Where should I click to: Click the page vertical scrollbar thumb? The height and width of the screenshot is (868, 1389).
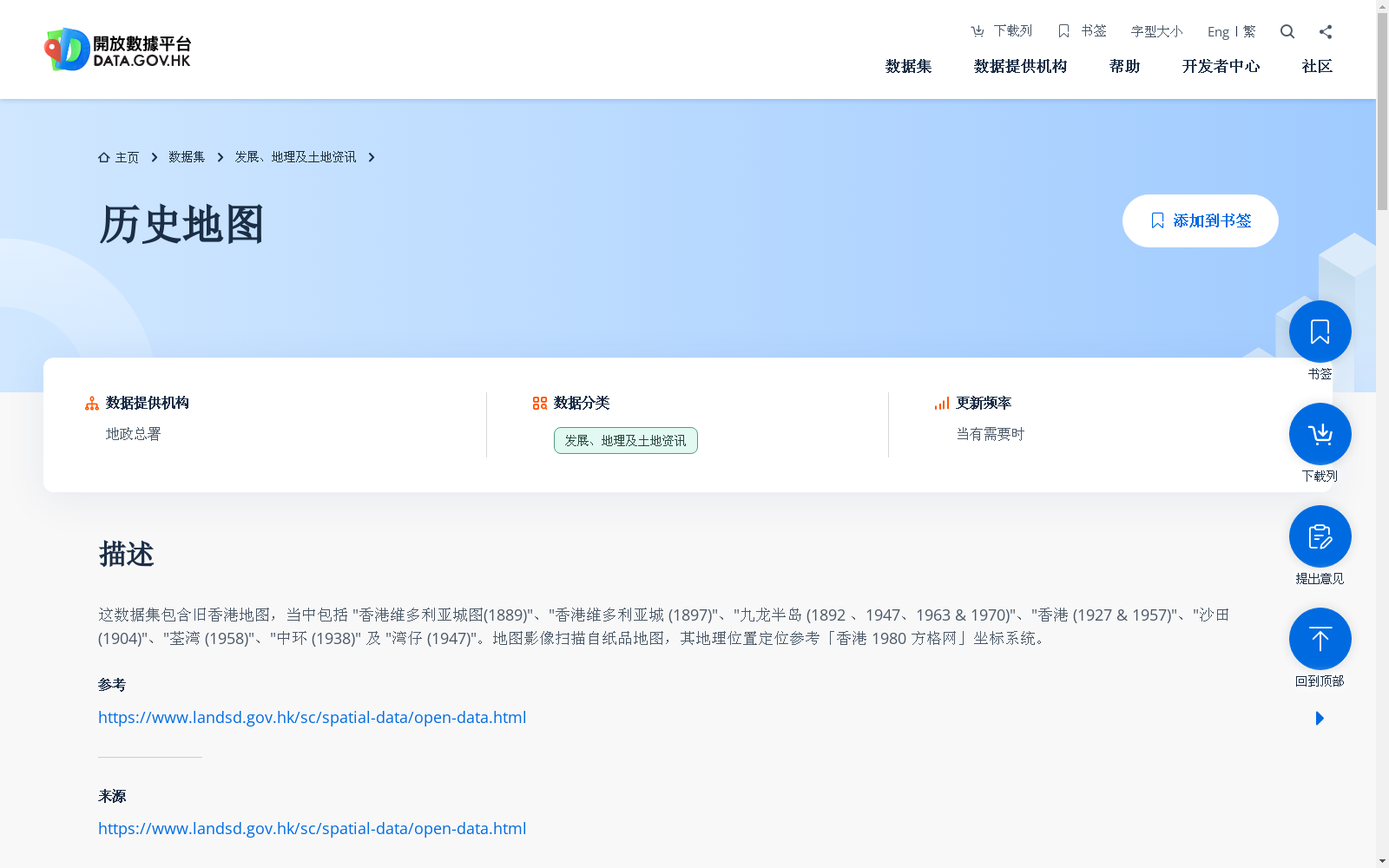click(1382, 111)
